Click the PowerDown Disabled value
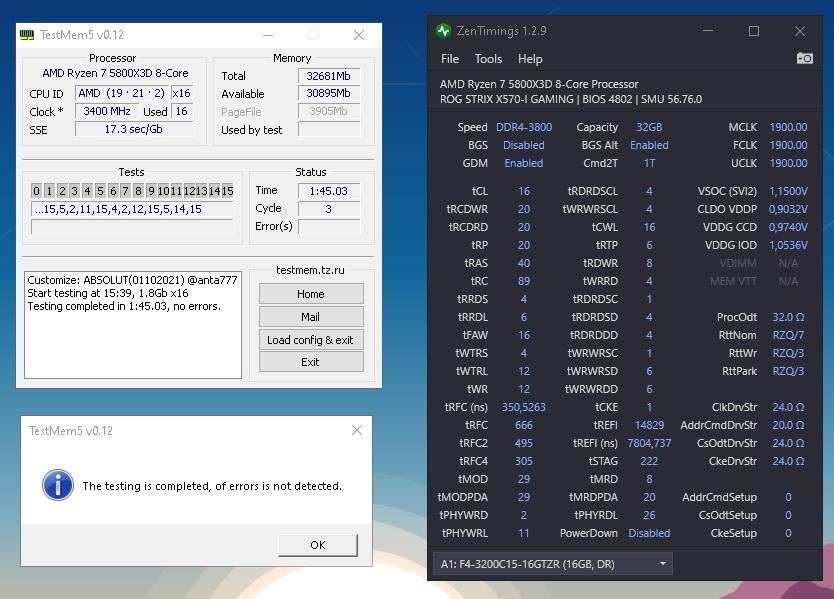 (649, 533)
